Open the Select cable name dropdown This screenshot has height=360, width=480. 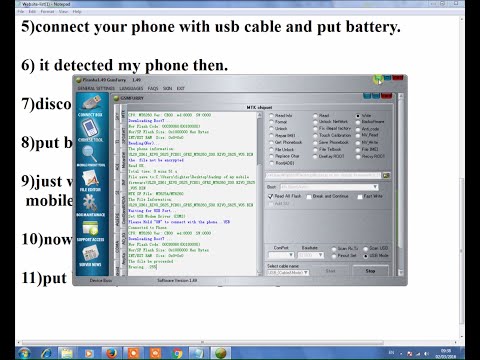tap(306, 273)
